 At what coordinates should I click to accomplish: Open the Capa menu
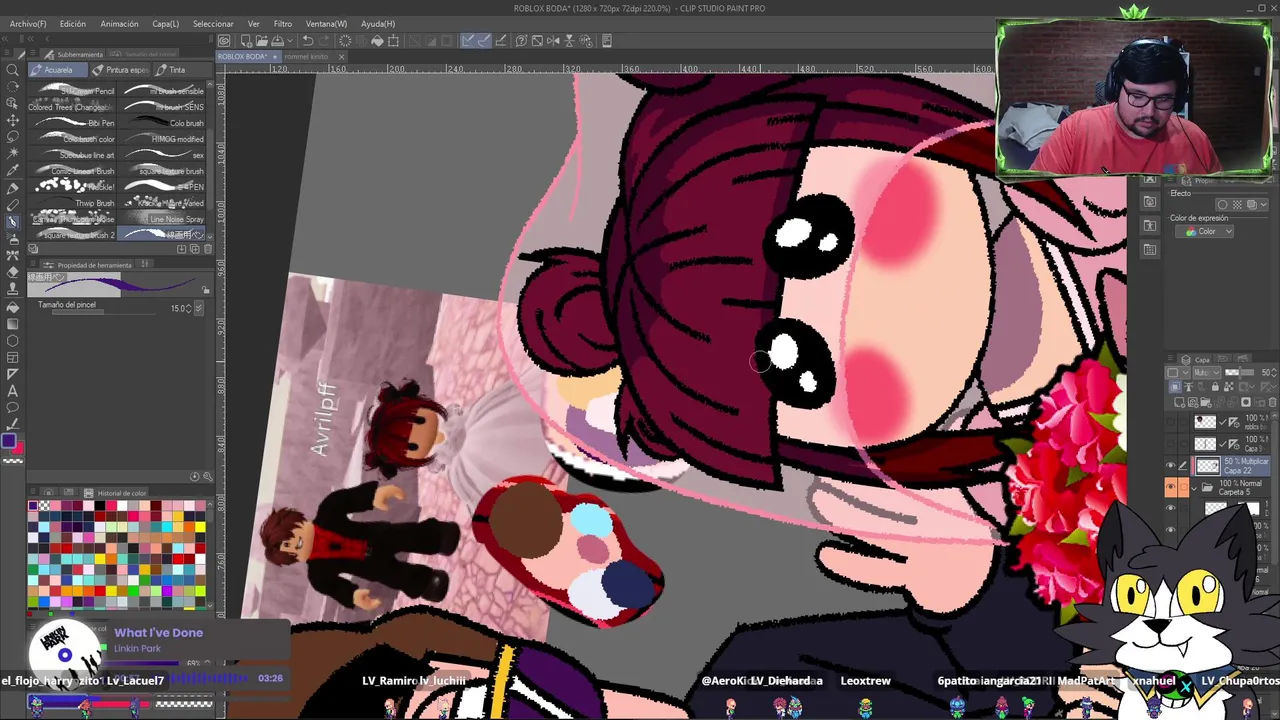pos(165,23)
